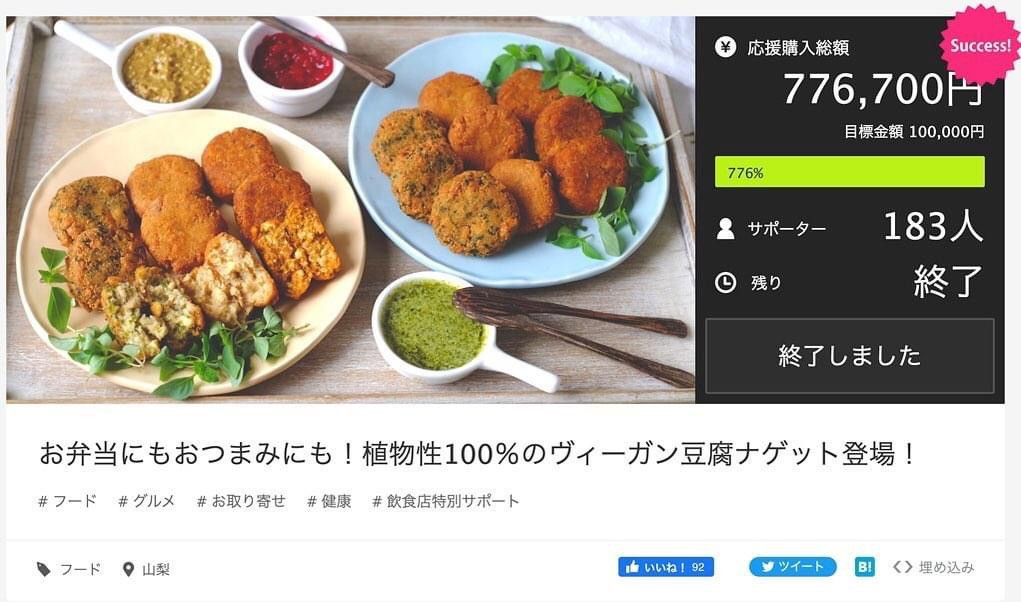Image resolution: width=1021 pixels, height=602 pixels.
Task: Share via the Hatena B! bookmark icon
Action: pos(865,567)
